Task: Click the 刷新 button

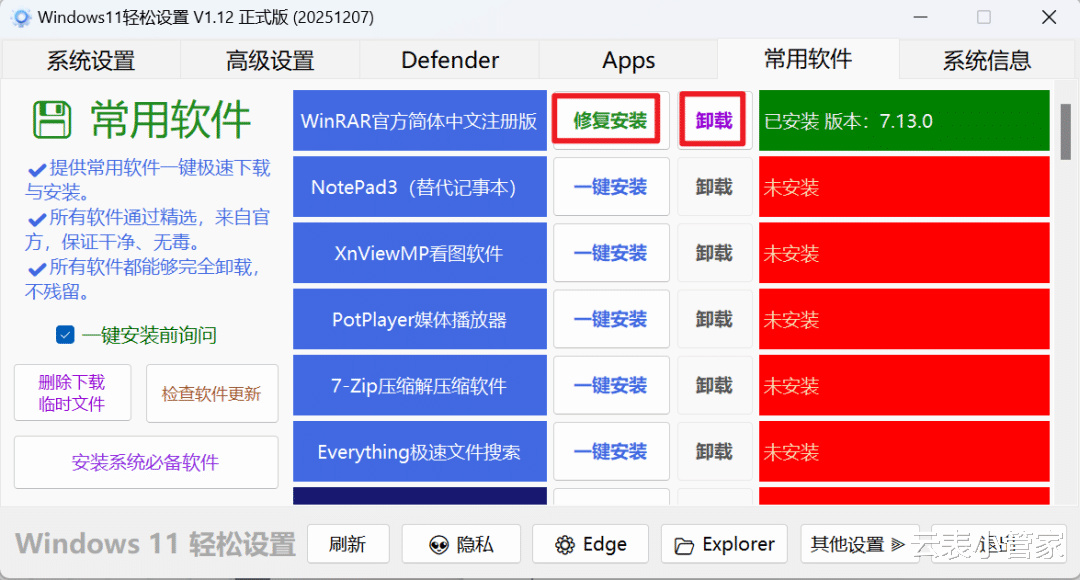Action: [348, 544]
